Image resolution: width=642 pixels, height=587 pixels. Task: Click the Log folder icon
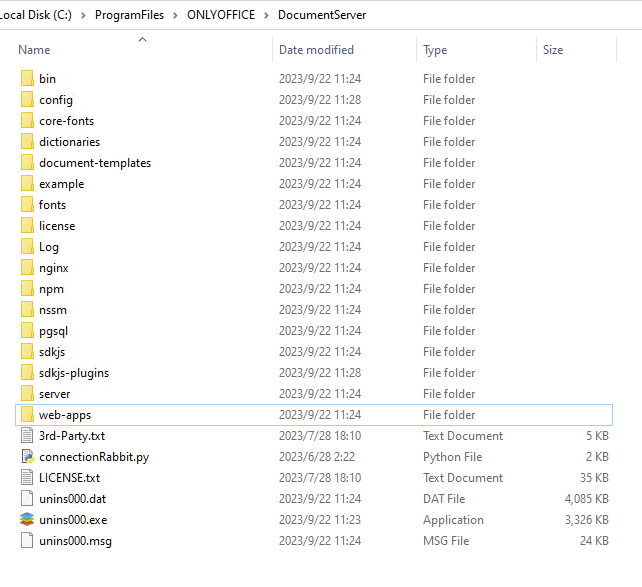27,246
